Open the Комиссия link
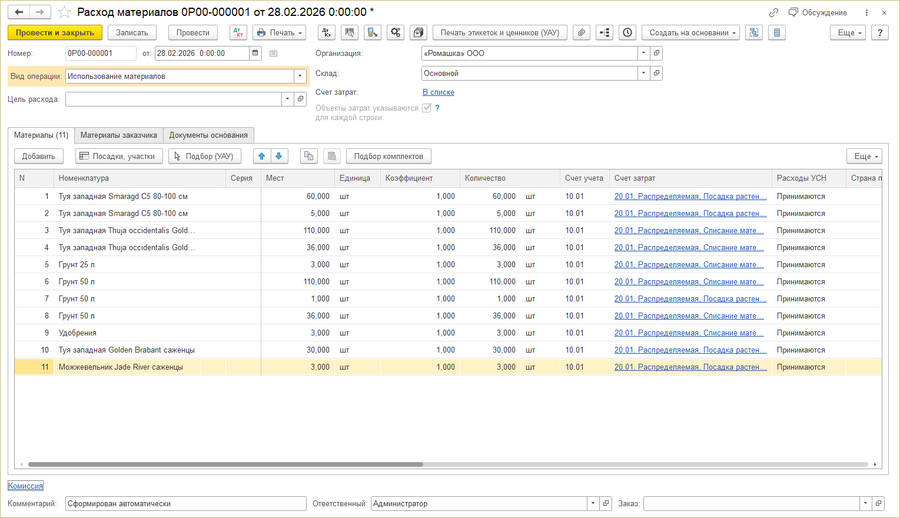Screen dimensions: 900x518 tap(25, 486)
